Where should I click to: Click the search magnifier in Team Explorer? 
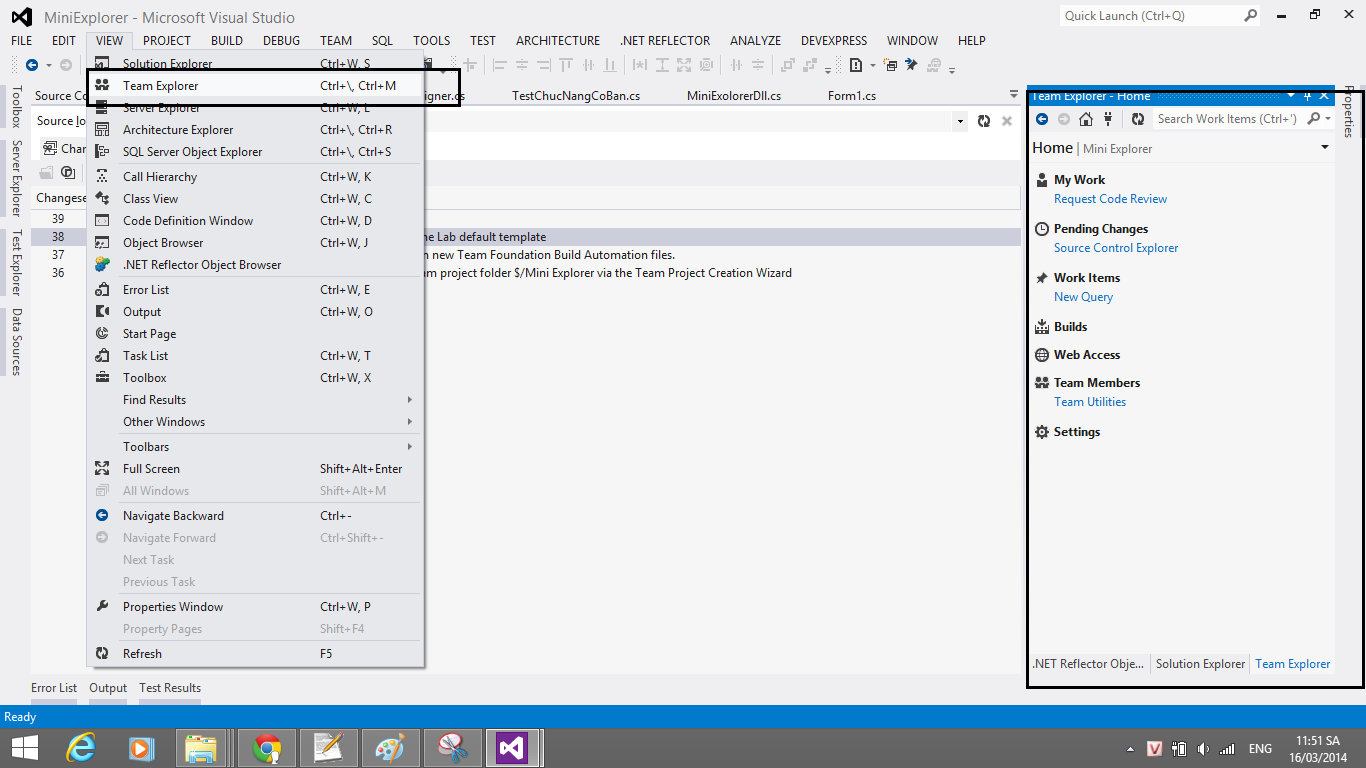click(x=1314, y=119)
